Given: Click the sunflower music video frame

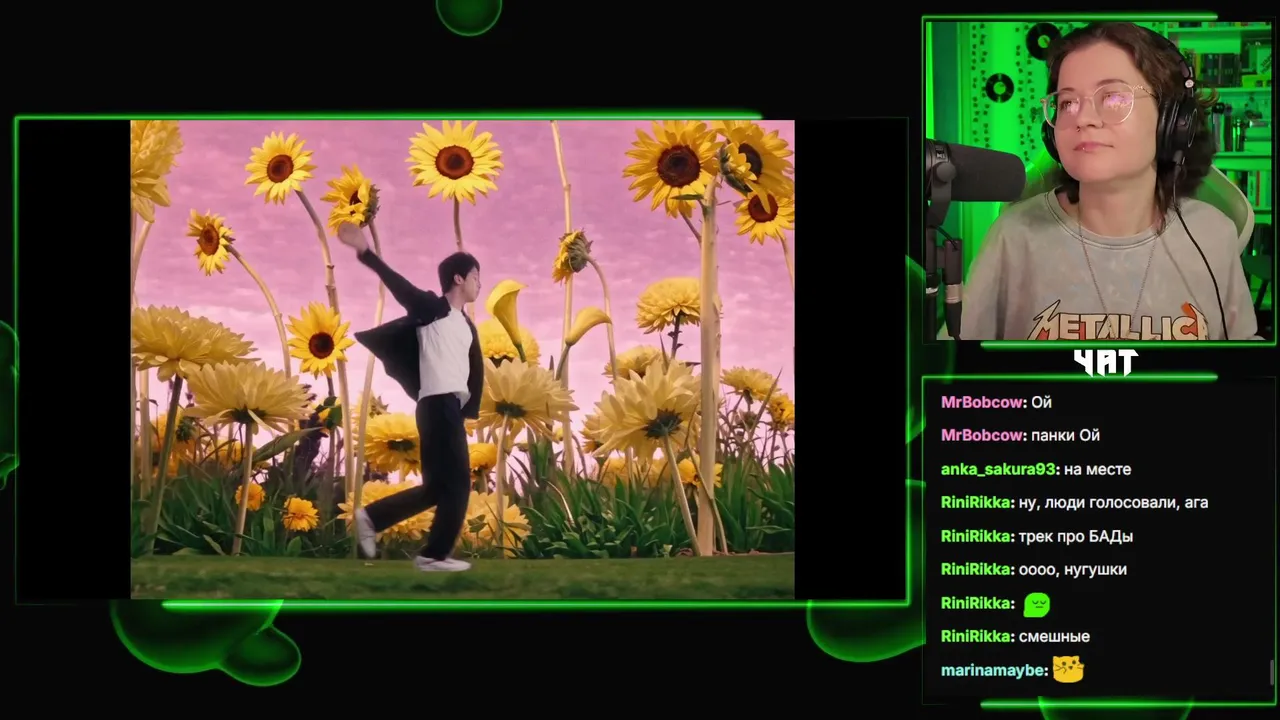Looking at the screenshot, I should [x=462, y=359].
